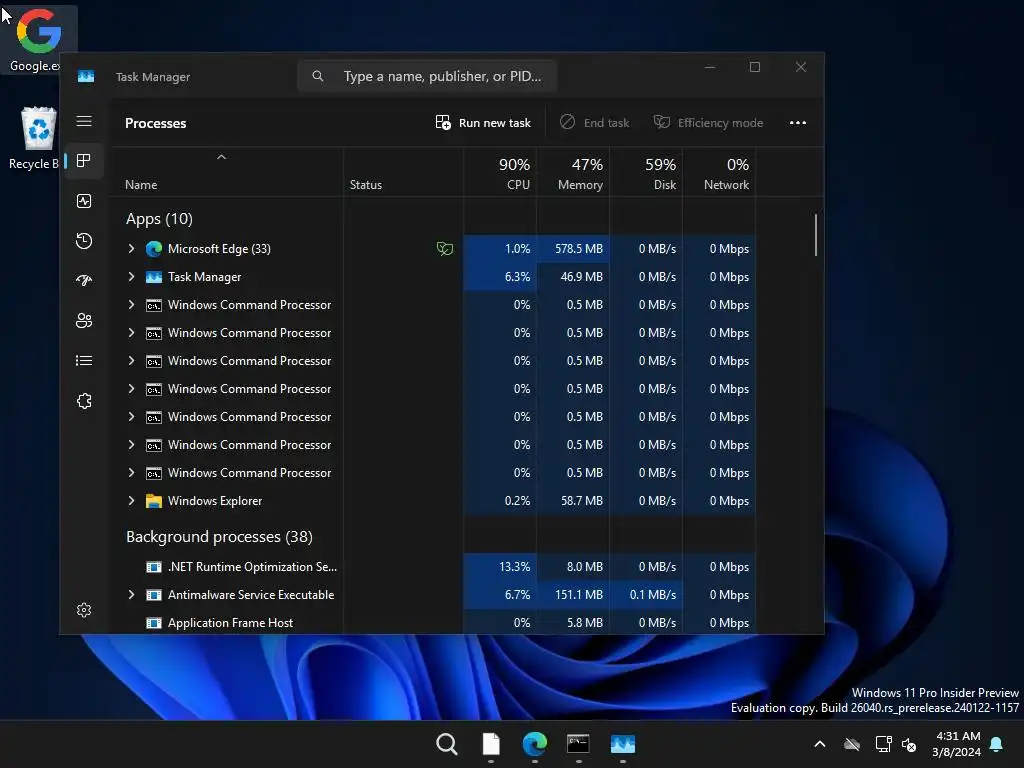
Task: Sort by the CPU column header
Action: tap(501, 172)
